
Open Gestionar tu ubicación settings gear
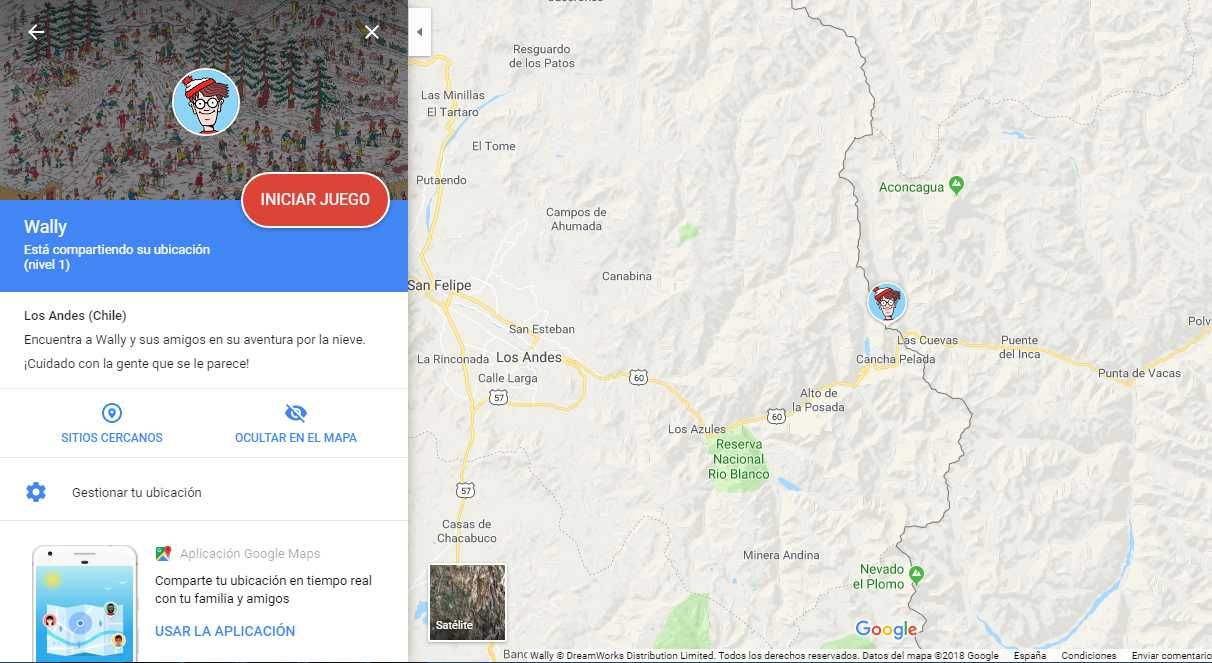pyautogui.click(x=36, y=492)
